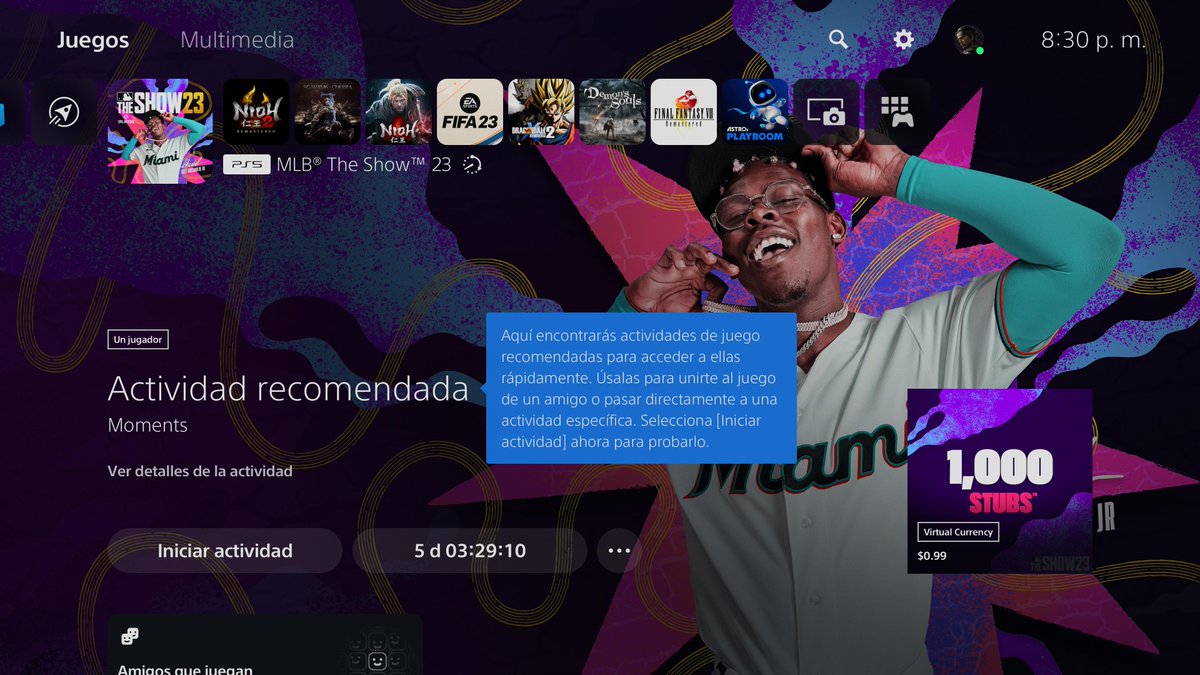
Task: Select the Final Fantasy VIII Remastered tile
Action: click(684, 112)
